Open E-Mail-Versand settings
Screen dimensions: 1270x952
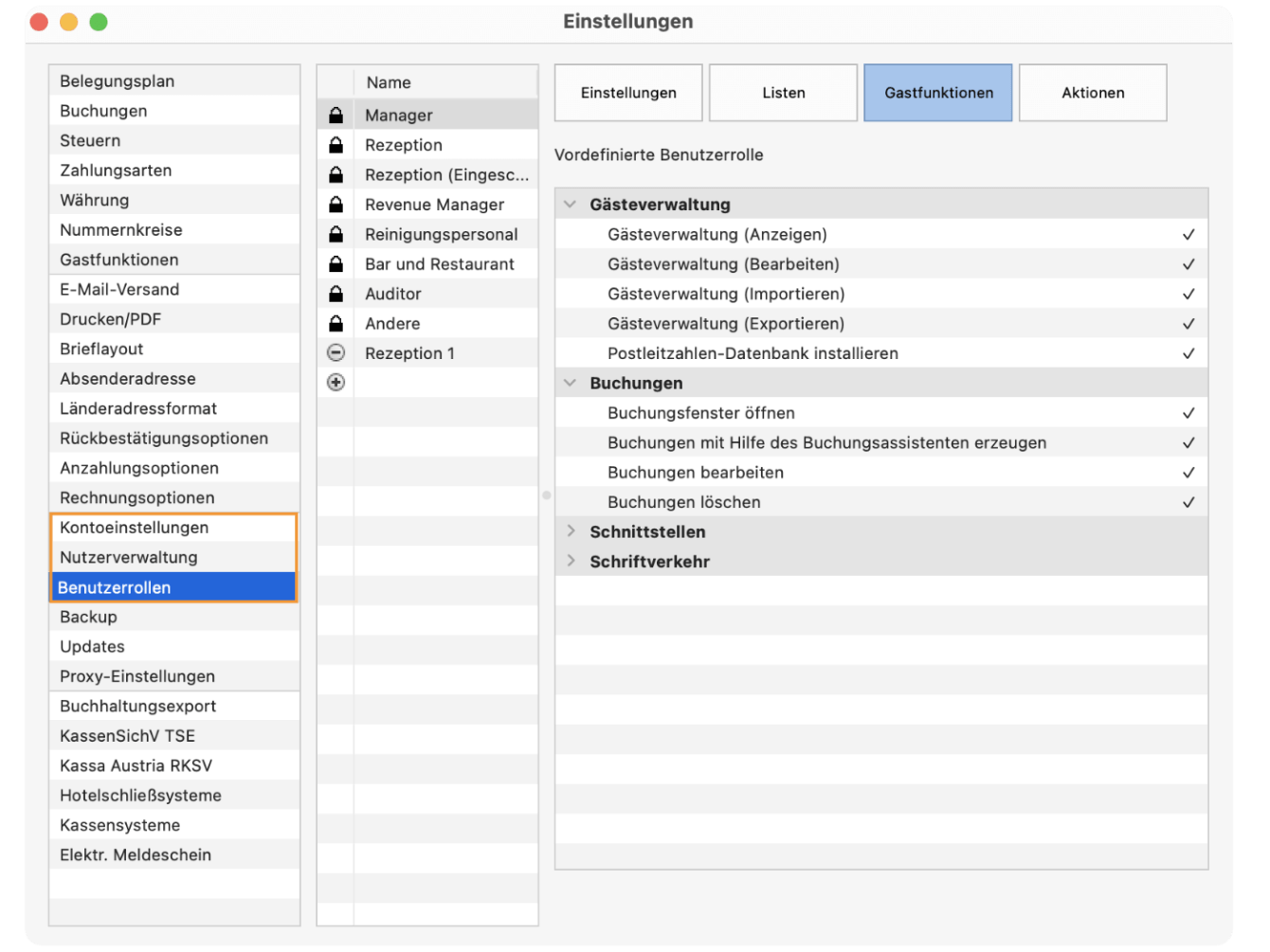click(x=174, y=290)
